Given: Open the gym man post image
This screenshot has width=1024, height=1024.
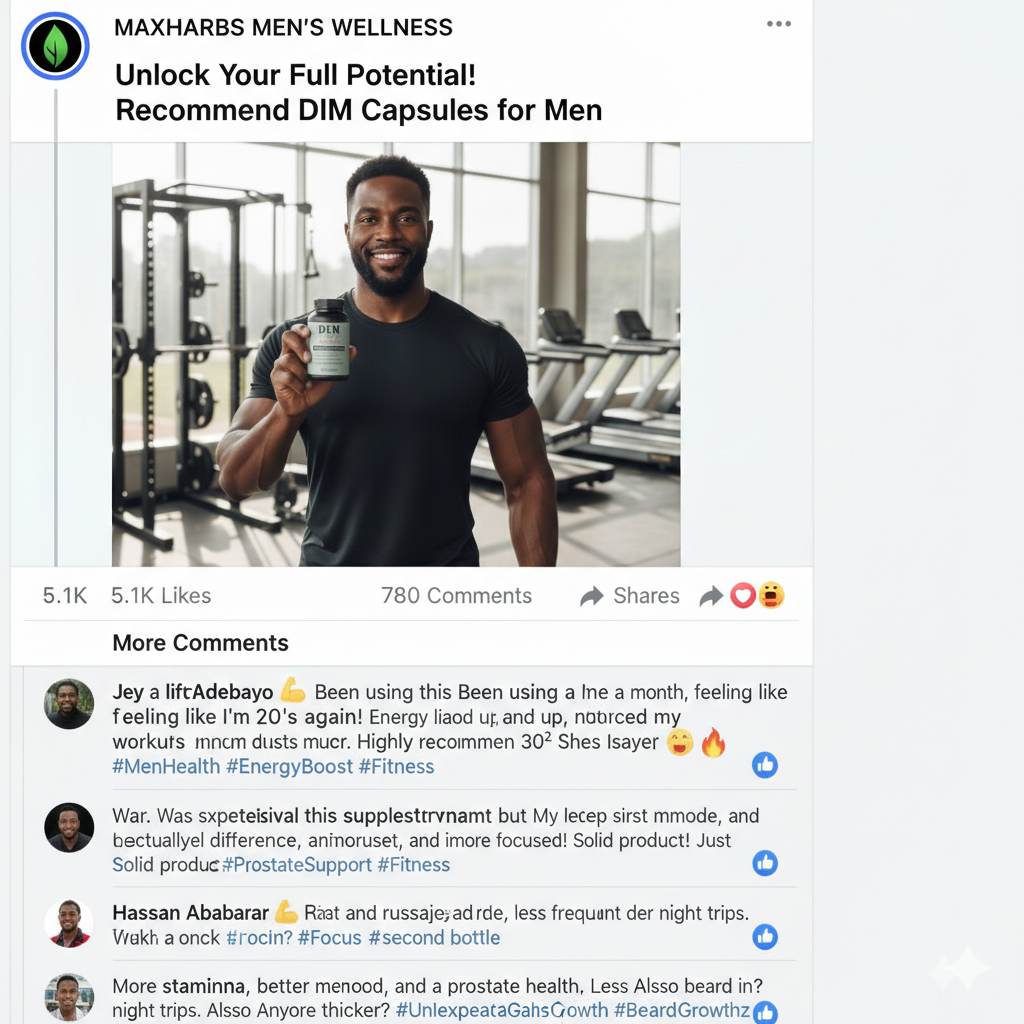Looking at the screenshot, I should pyautogui.click(x=396, y=355).
